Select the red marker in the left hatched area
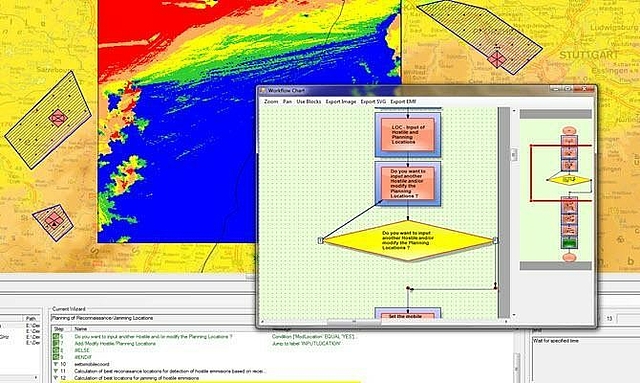Screen dimensions: 640x383 pyautogui.click(x=58, y=118)
